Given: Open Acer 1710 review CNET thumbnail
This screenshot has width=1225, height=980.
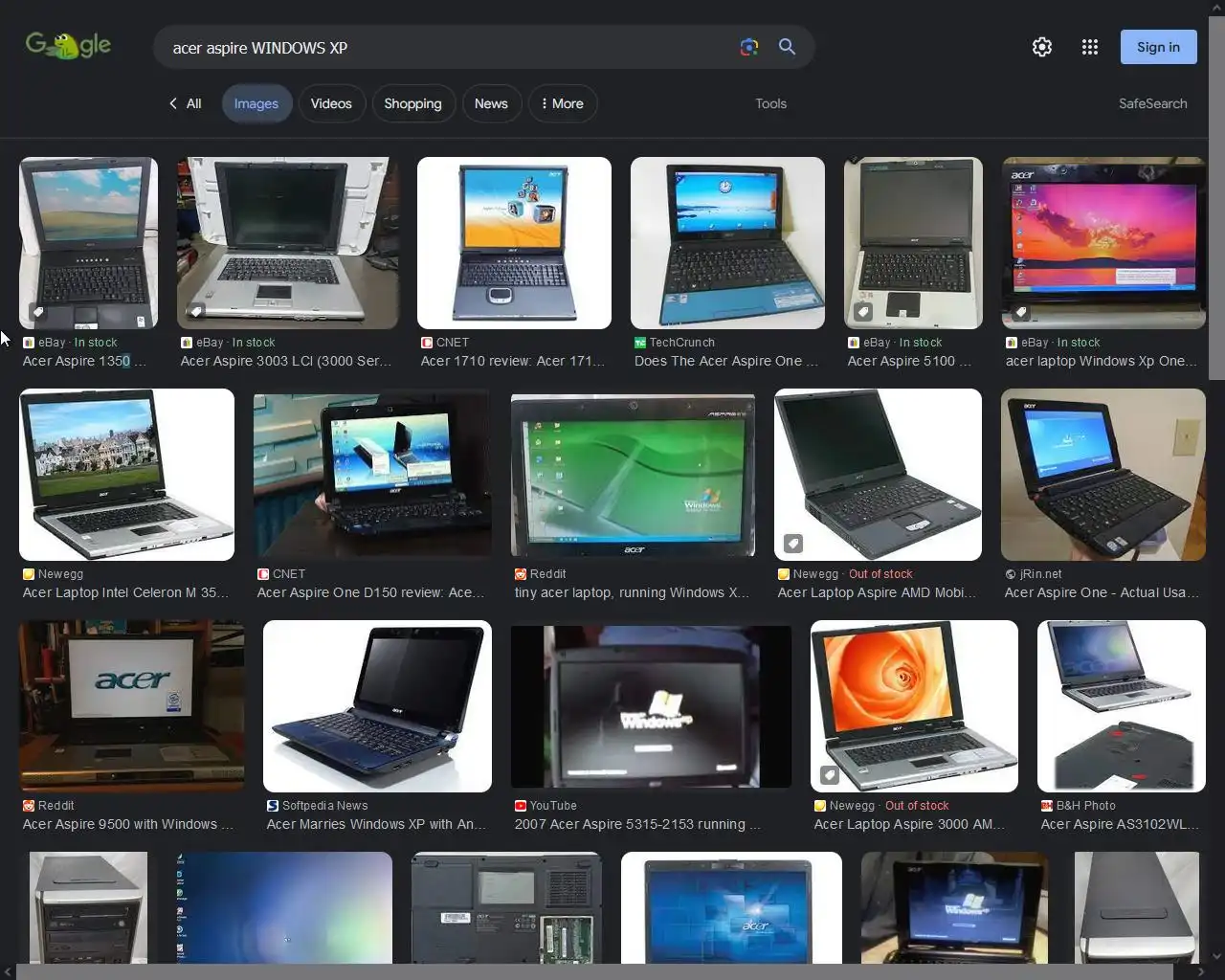Looking at the screenshot, I should tap(514, 243).
